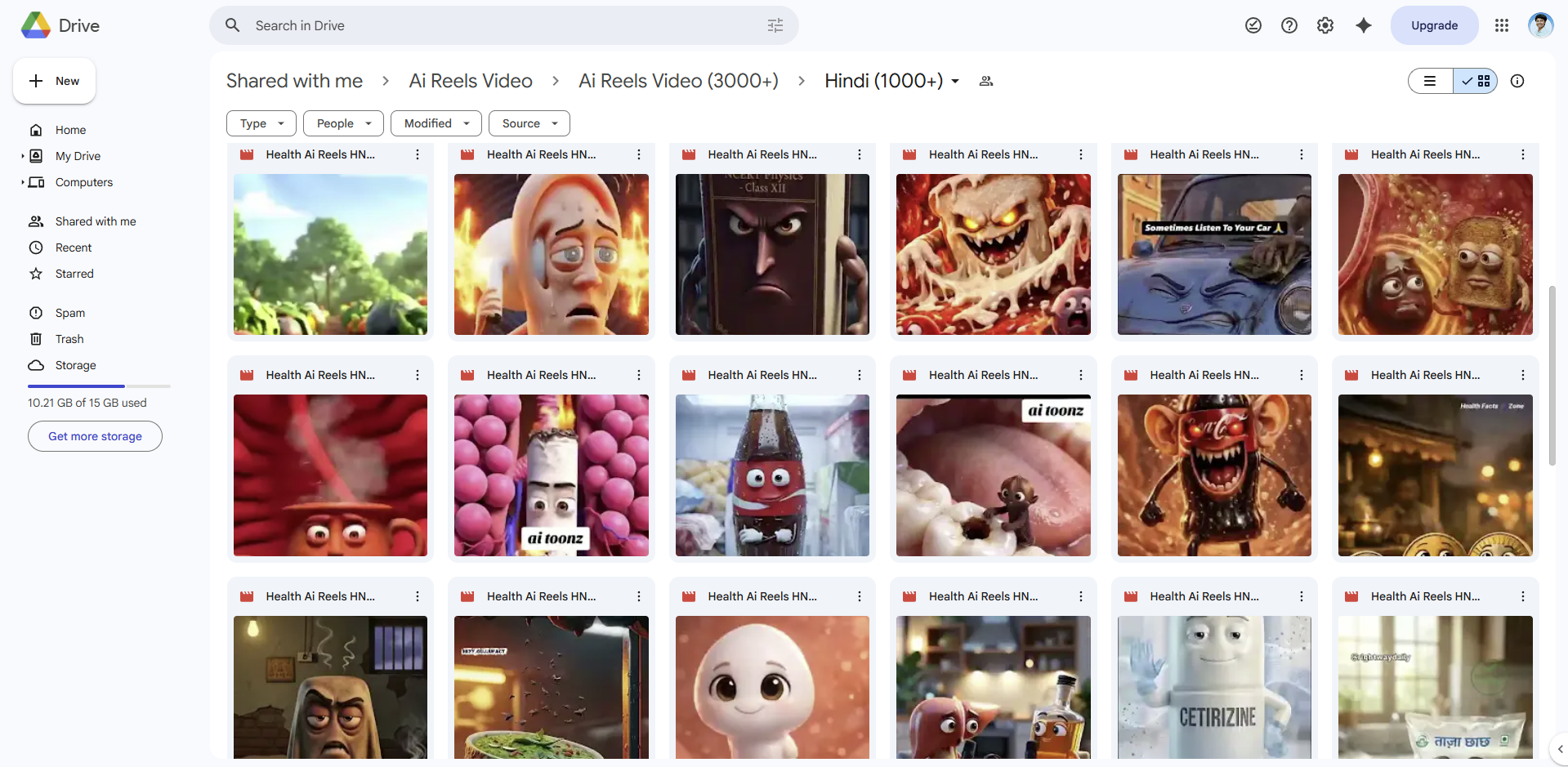Viewport: 1568px width, 767px height.
Task: Click the Gemini sparkle icon
Action: pos(1363,25)
